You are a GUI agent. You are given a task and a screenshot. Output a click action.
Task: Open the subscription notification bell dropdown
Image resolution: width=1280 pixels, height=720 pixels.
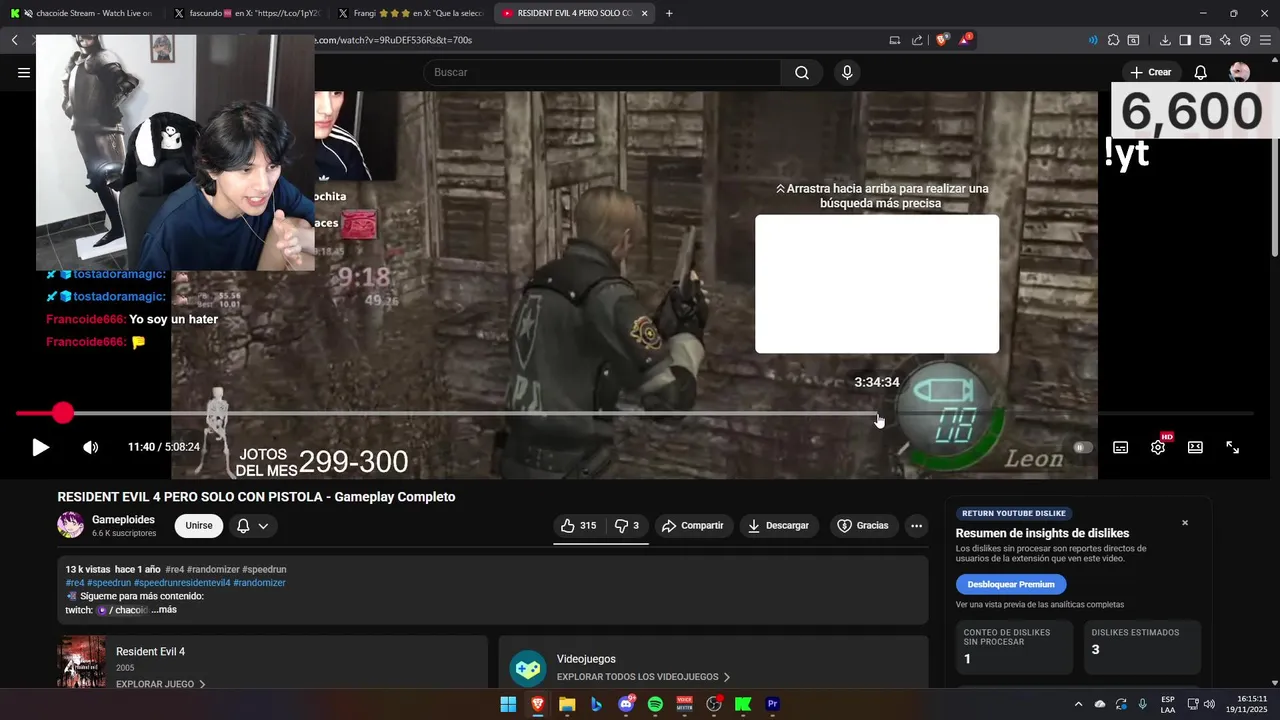[x=253, y=525]
